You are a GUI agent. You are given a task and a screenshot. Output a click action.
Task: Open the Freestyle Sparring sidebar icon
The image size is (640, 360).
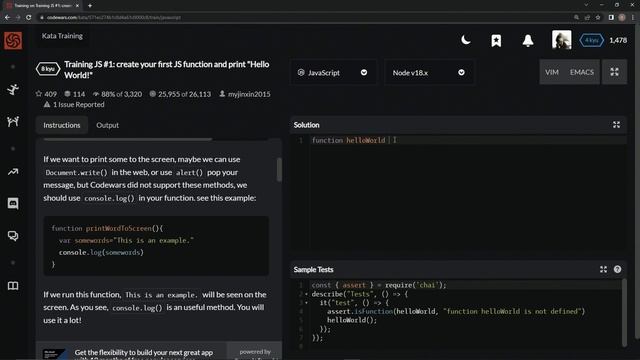pyautogui.click(x=13, y=121)
